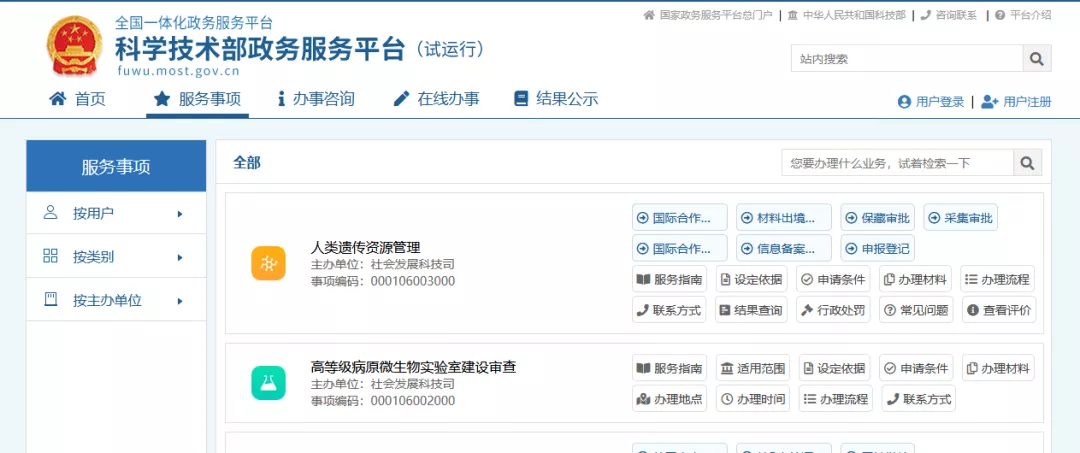This screenshot has width=1080, height=453.
Task: Open 联系方式 for 高等级病原微生物实验室建设审查
Action: (919, 399)
